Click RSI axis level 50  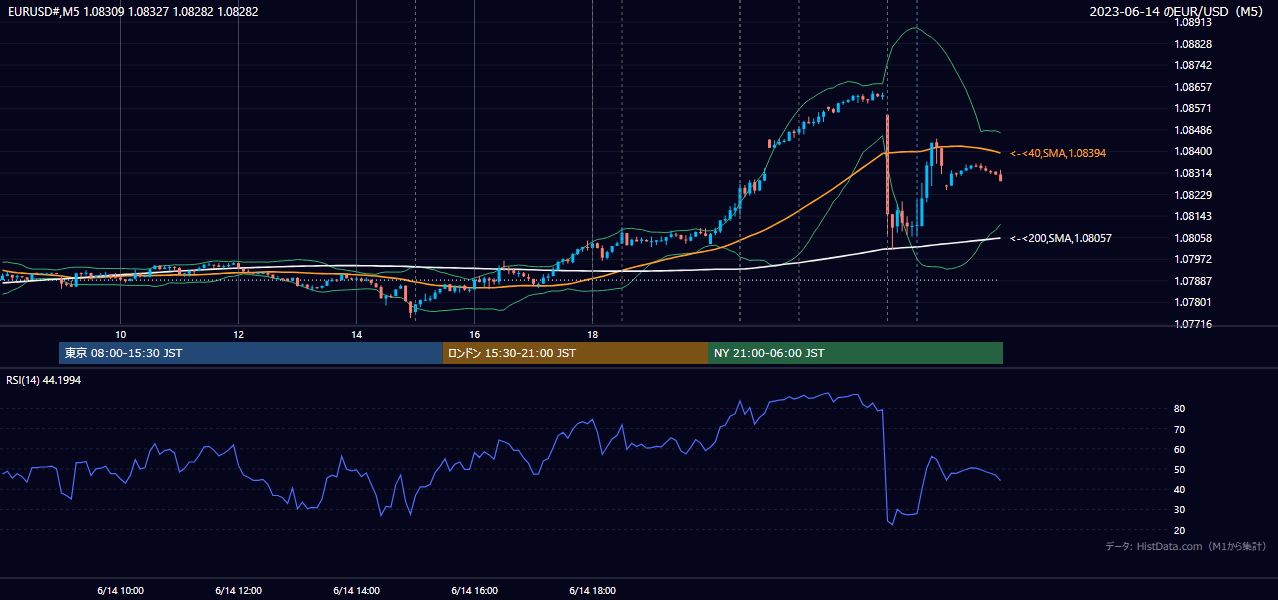pos(1180,469)
